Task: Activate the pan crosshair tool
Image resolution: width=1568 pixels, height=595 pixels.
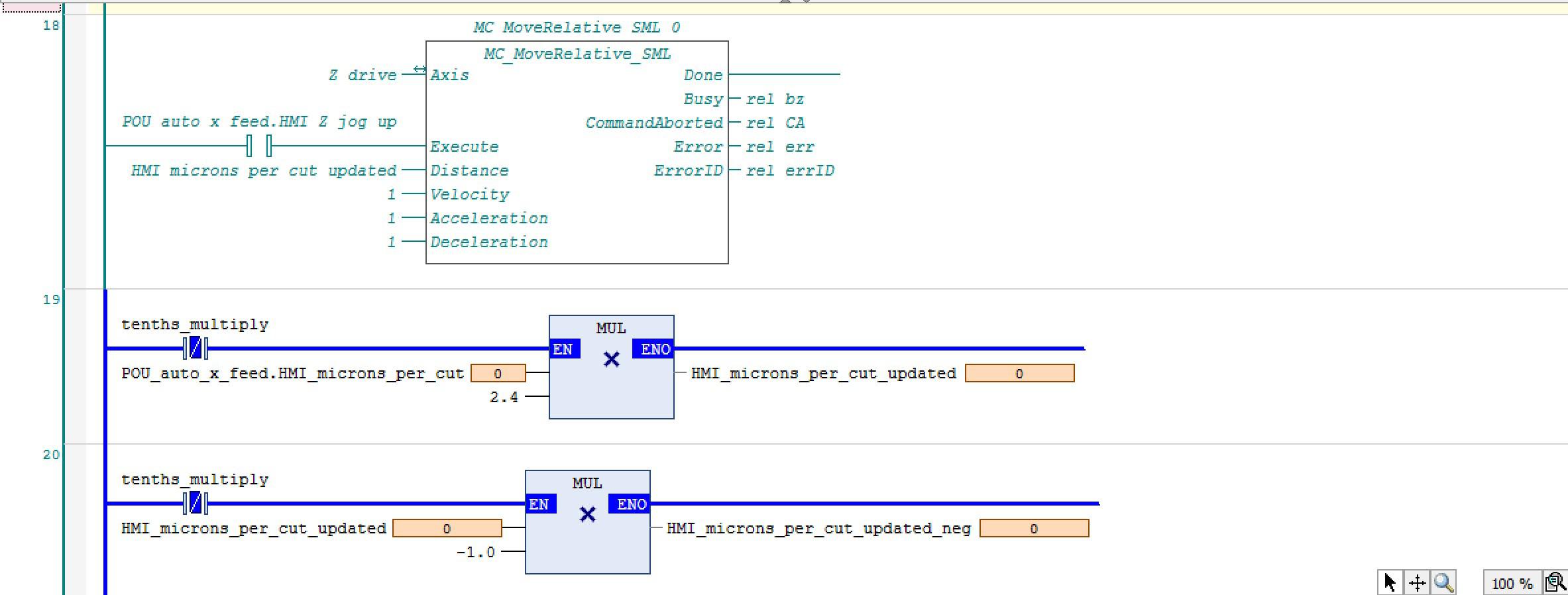Action: (x=1417, y=582)
